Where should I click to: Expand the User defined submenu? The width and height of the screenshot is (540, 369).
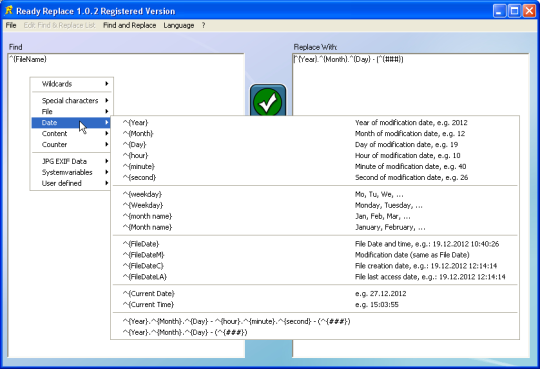pyautogui.click(x=72, y=183)
